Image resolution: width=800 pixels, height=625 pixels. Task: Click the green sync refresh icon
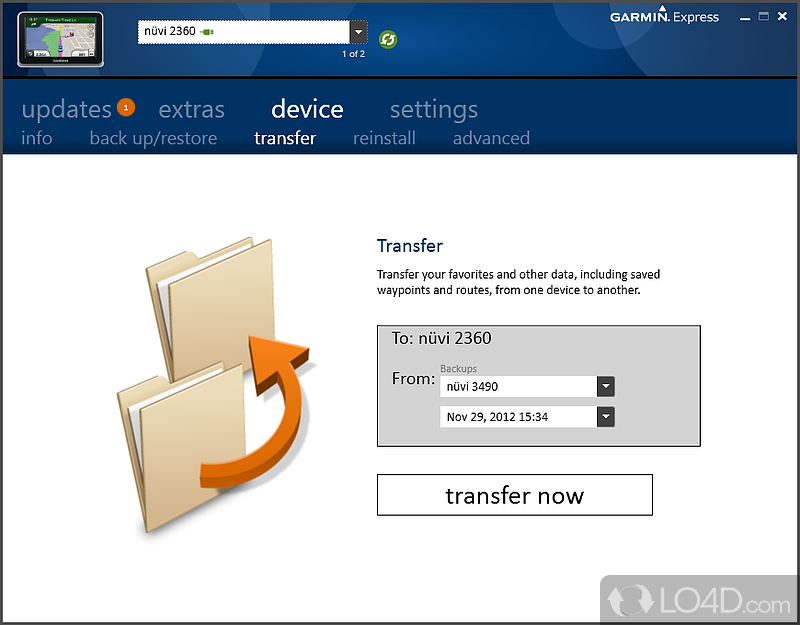tap(388, 39)
